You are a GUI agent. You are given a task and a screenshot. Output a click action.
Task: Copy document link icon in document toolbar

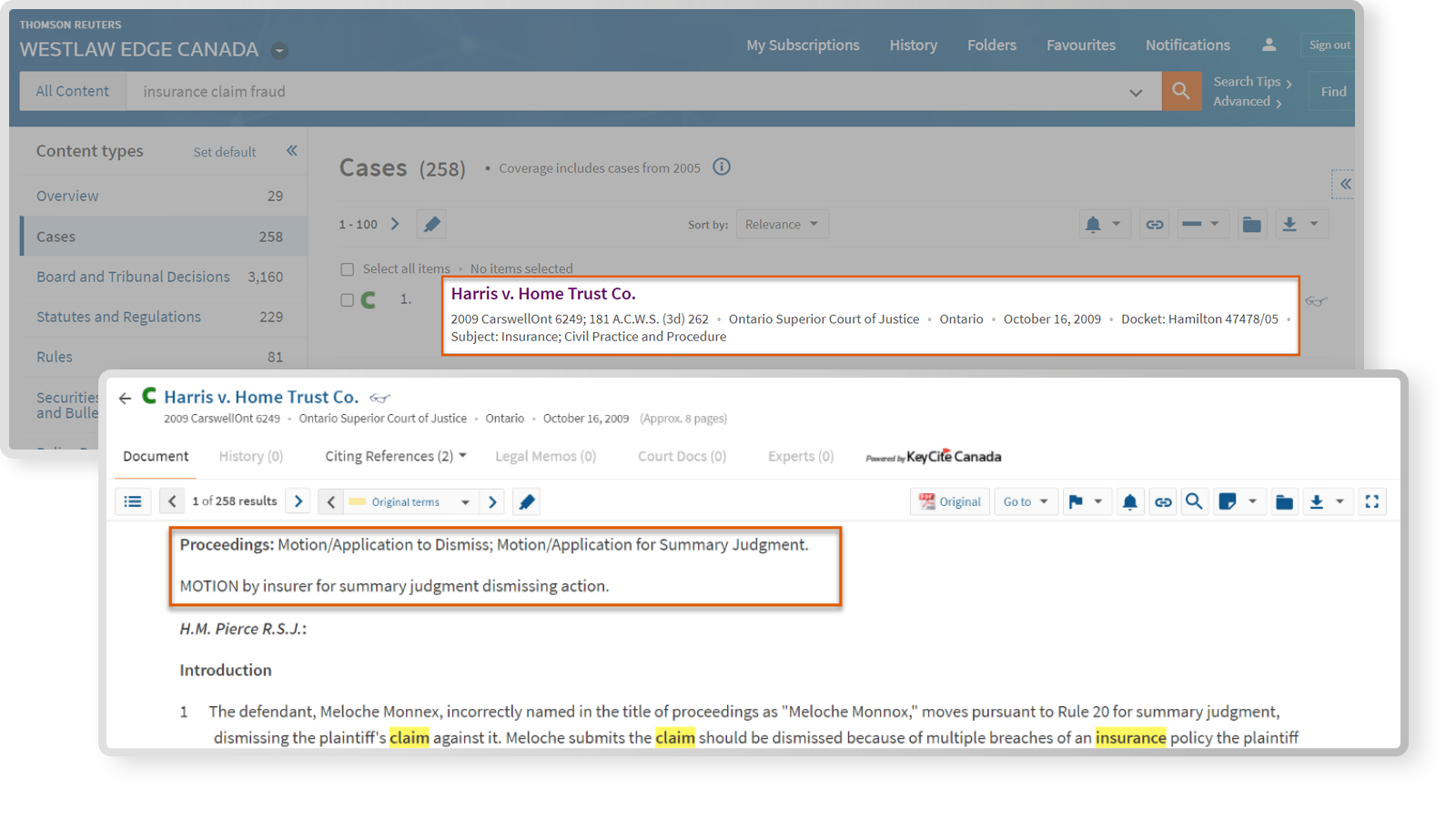1163,501
